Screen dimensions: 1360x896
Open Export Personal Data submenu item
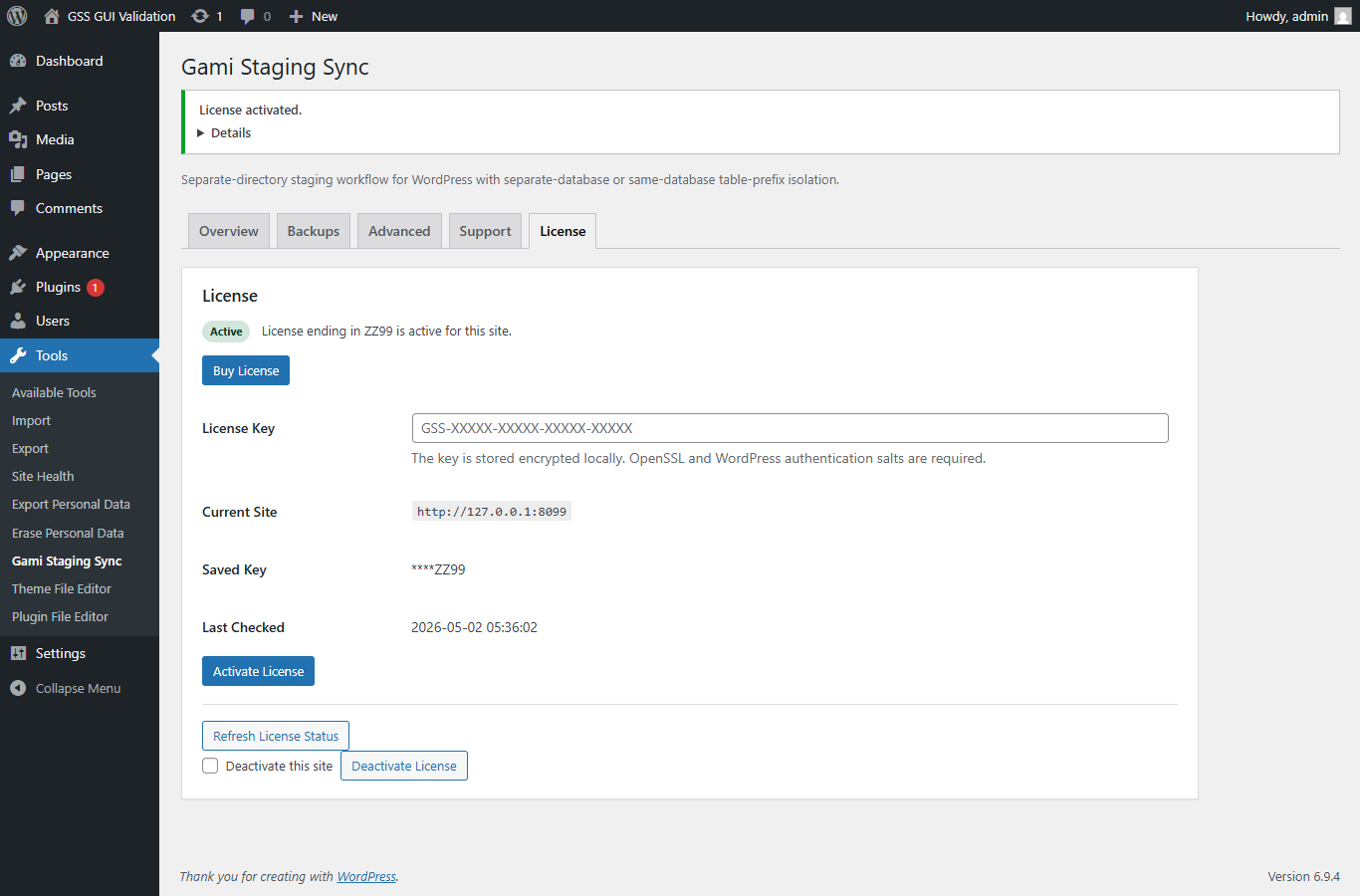[x=71, y=504]
